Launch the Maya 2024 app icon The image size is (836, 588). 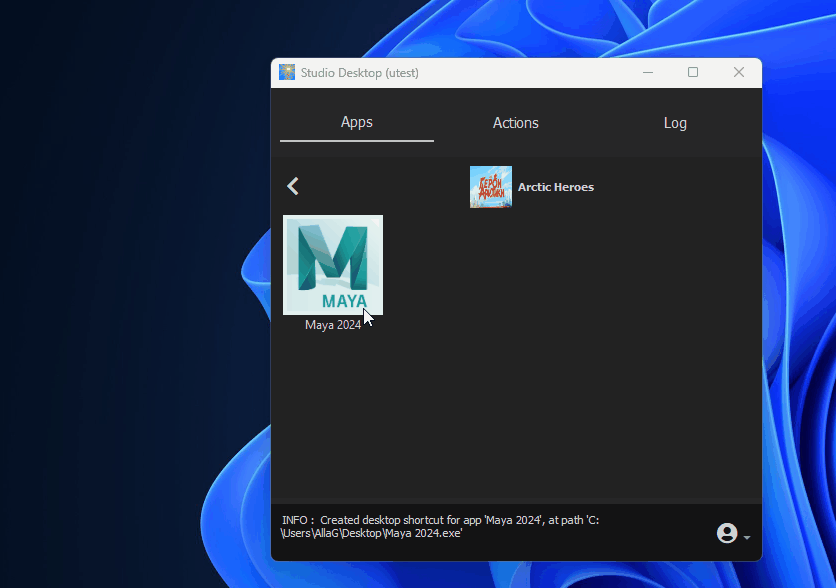(x=332, y=265)
